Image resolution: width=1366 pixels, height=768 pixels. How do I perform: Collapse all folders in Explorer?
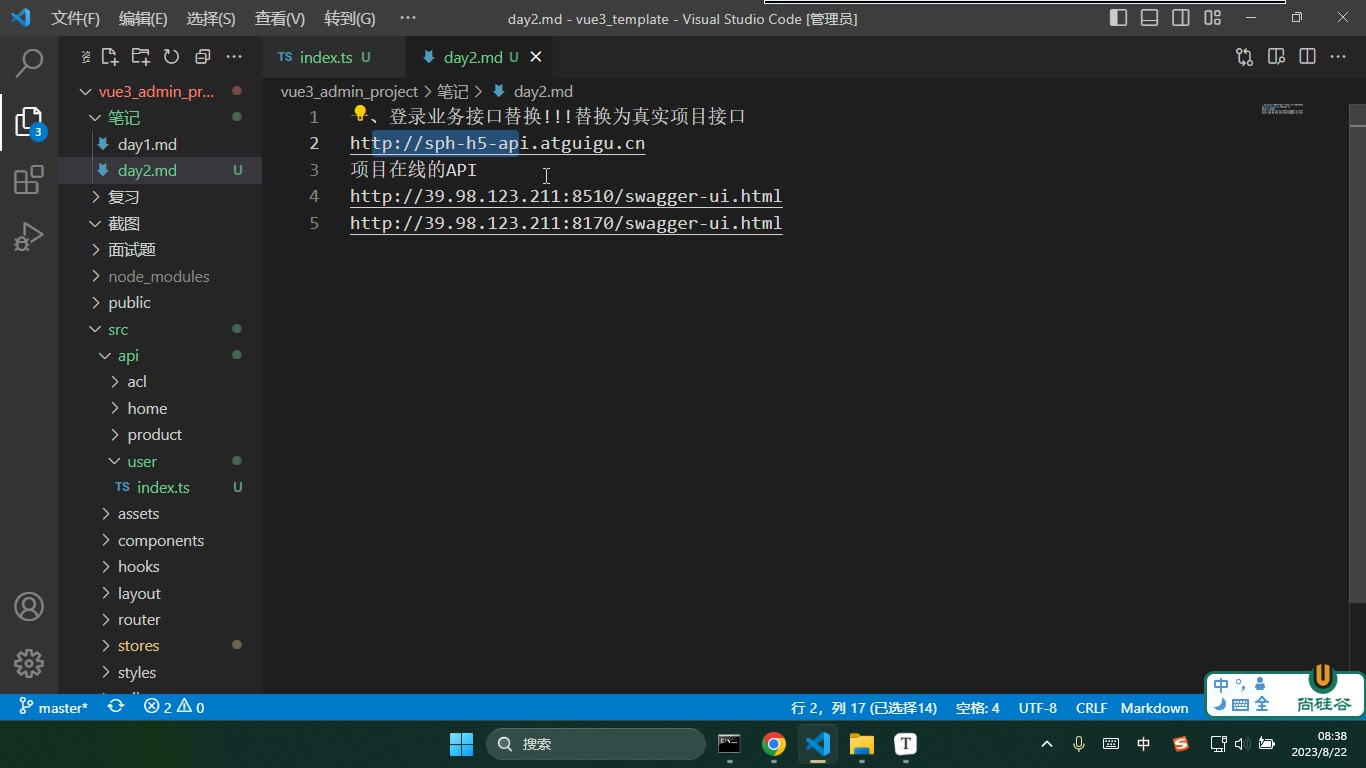click(x=203, y=57)
